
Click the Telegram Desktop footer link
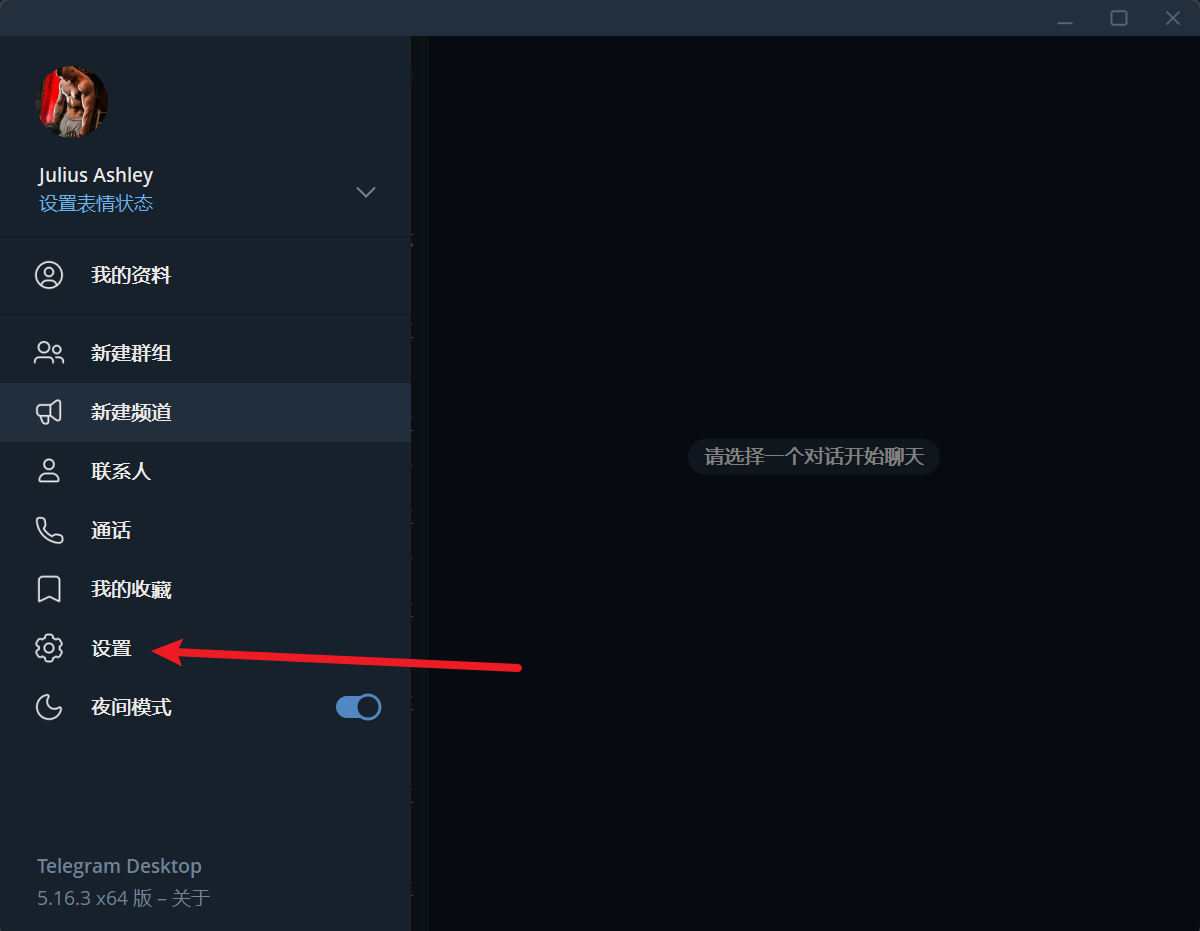(x=119, y=866)
